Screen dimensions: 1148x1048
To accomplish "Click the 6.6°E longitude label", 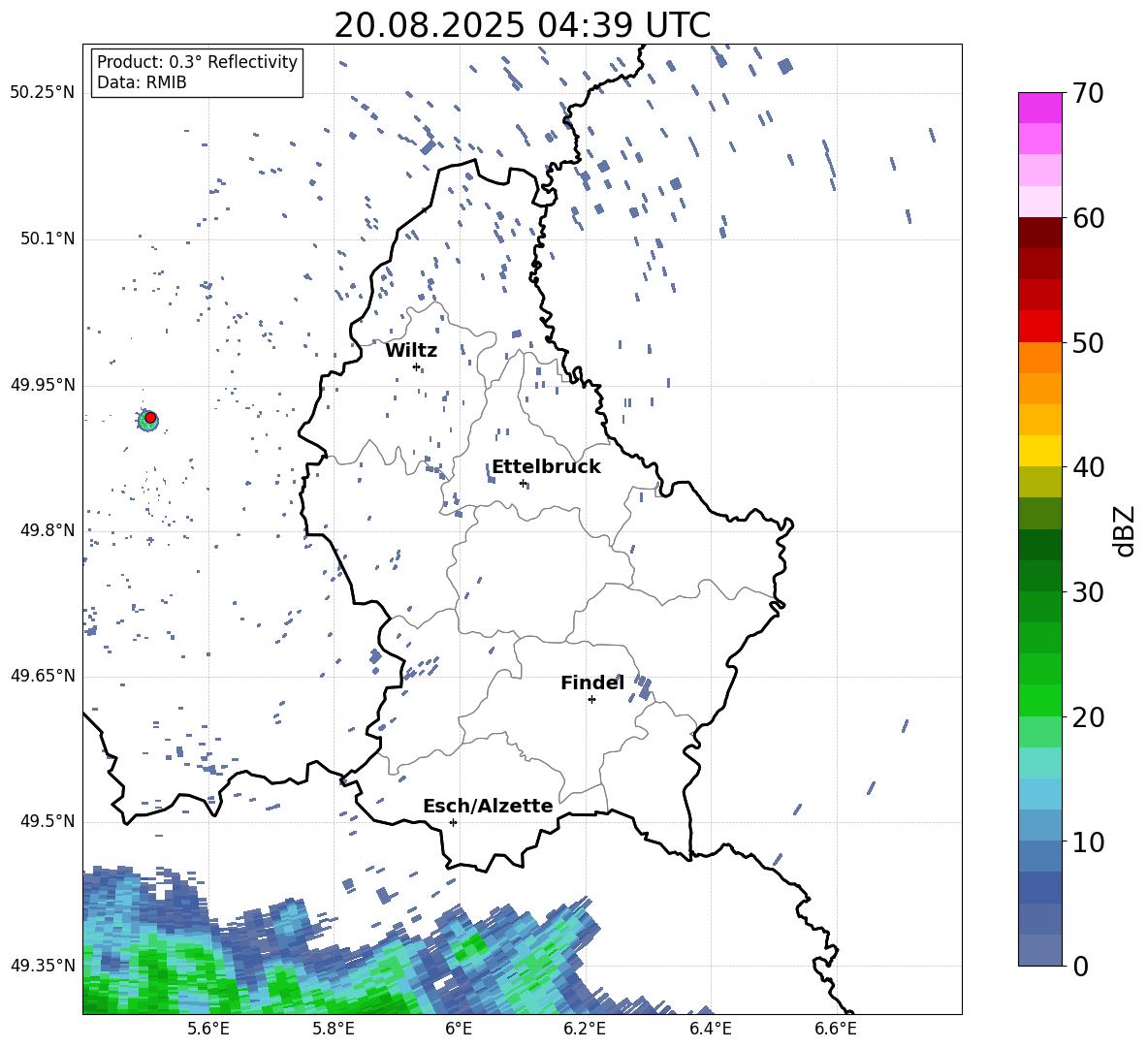I will [836, 1029].
